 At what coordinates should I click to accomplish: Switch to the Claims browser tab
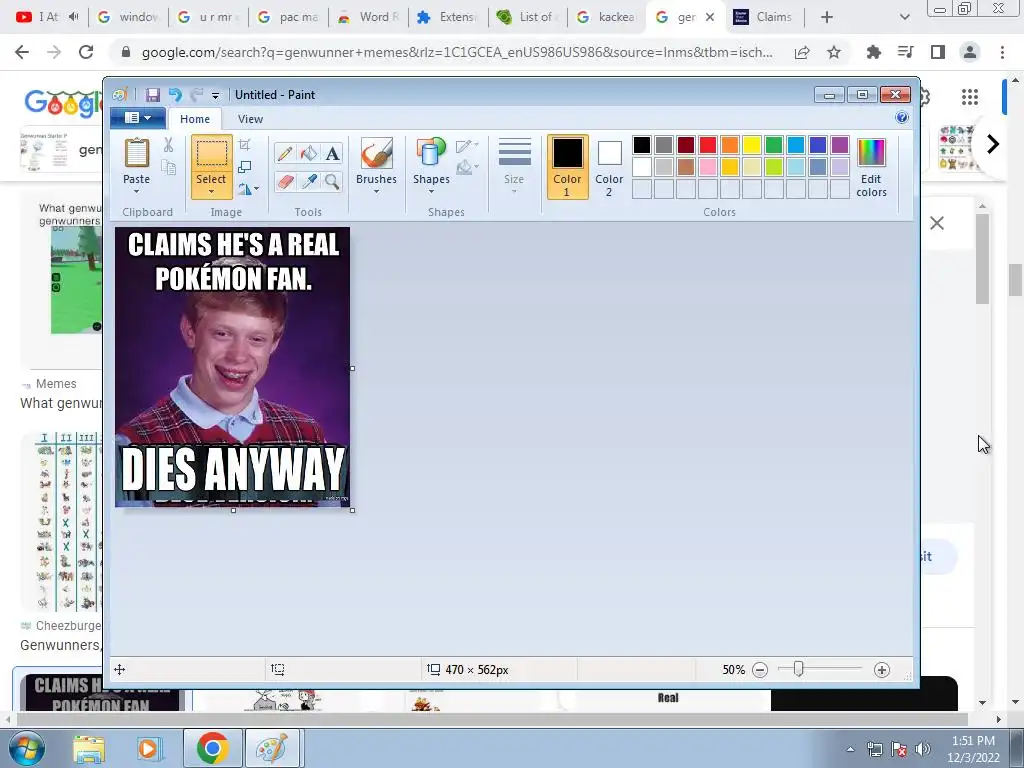click(x=765, y=17)
